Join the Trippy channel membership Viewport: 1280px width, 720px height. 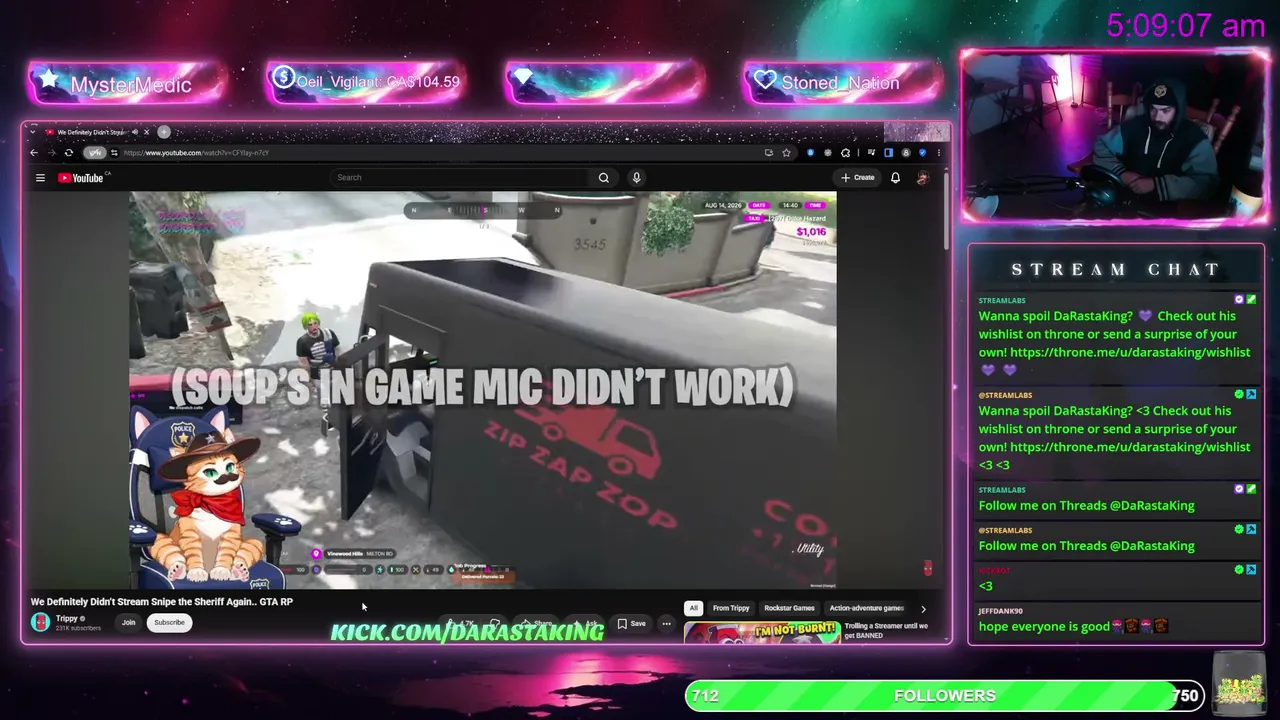pos(128,623)
